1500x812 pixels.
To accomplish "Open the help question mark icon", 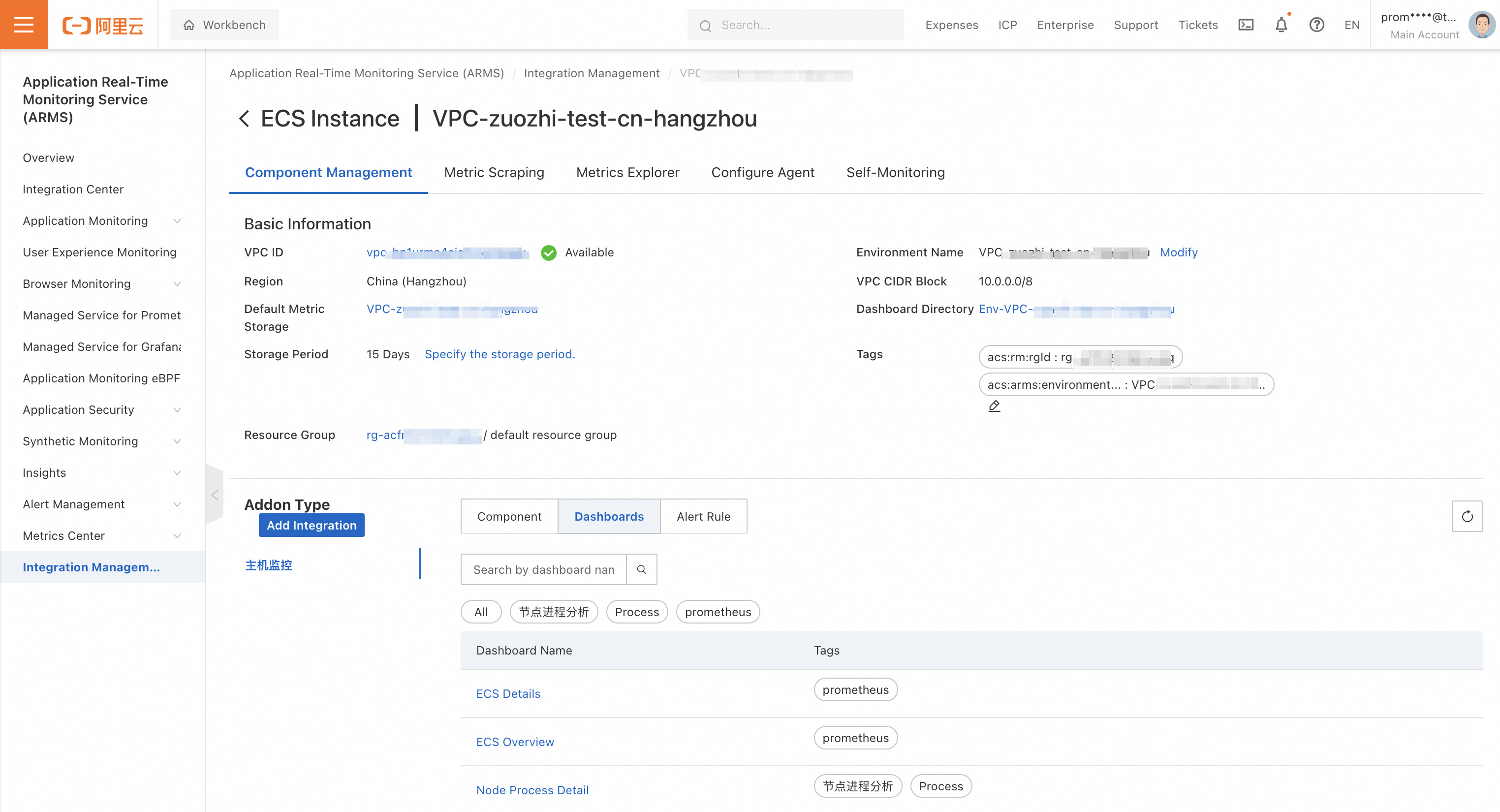I will tap(1316, 25).
